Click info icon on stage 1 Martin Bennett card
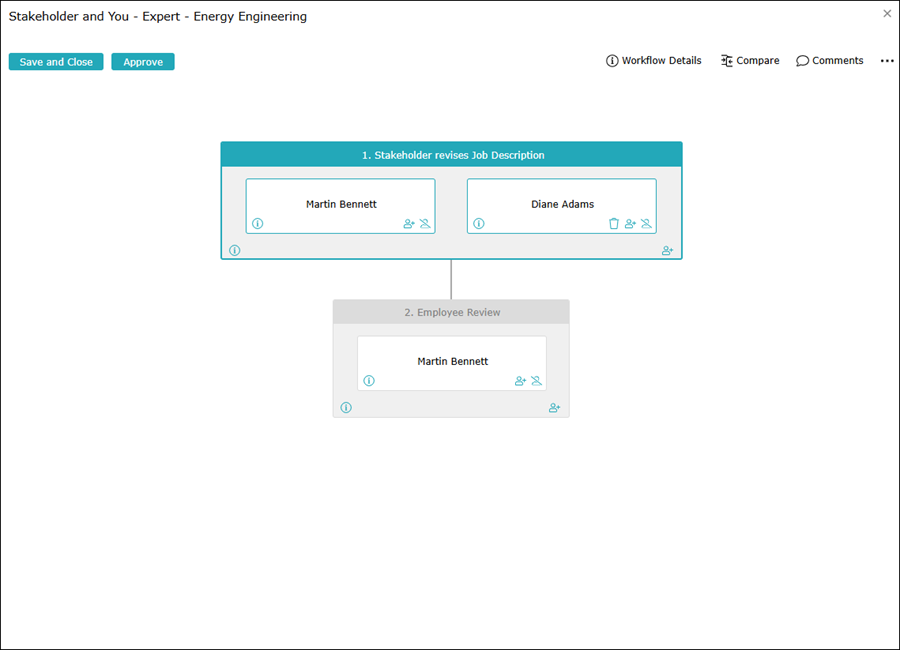 click(x=257, y=224)
